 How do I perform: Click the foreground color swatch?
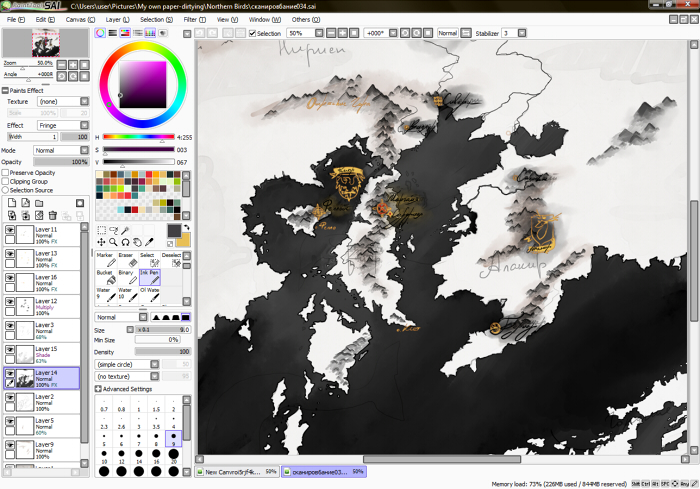click(x=173, y=230)
